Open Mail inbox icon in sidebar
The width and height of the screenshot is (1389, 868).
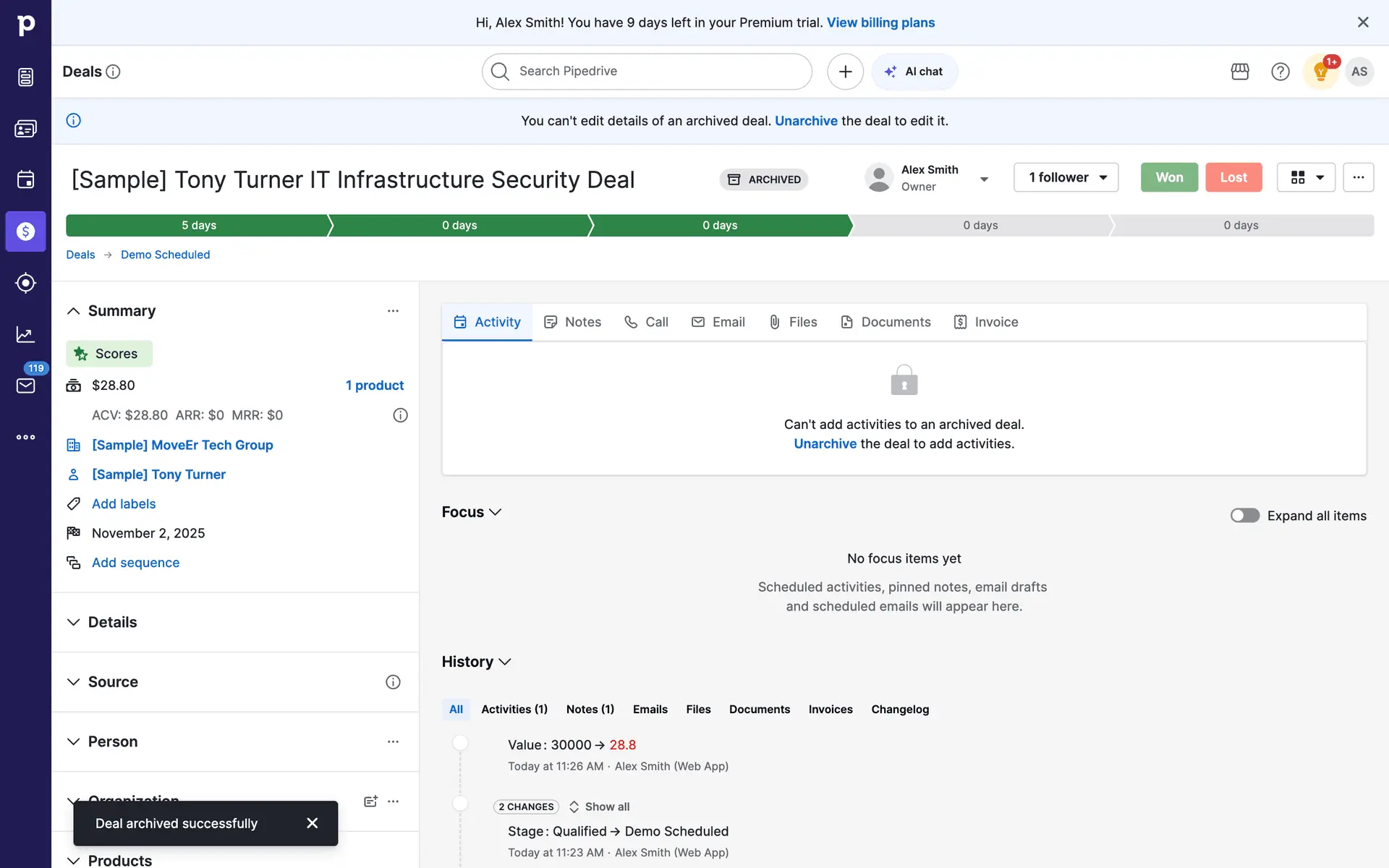point(25,386)
